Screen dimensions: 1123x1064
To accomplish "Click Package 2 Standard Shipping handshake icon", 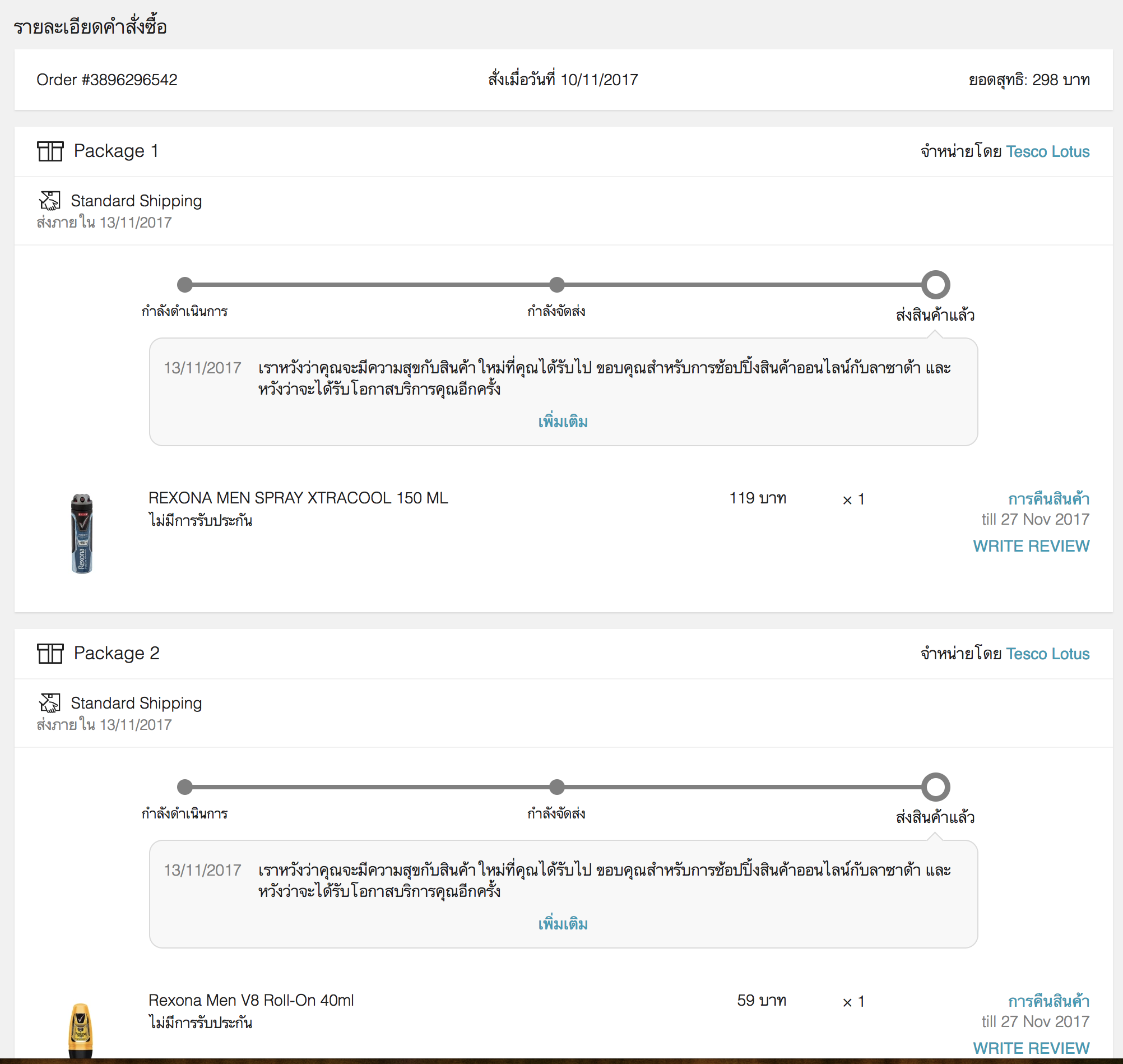I will (50, 703).
